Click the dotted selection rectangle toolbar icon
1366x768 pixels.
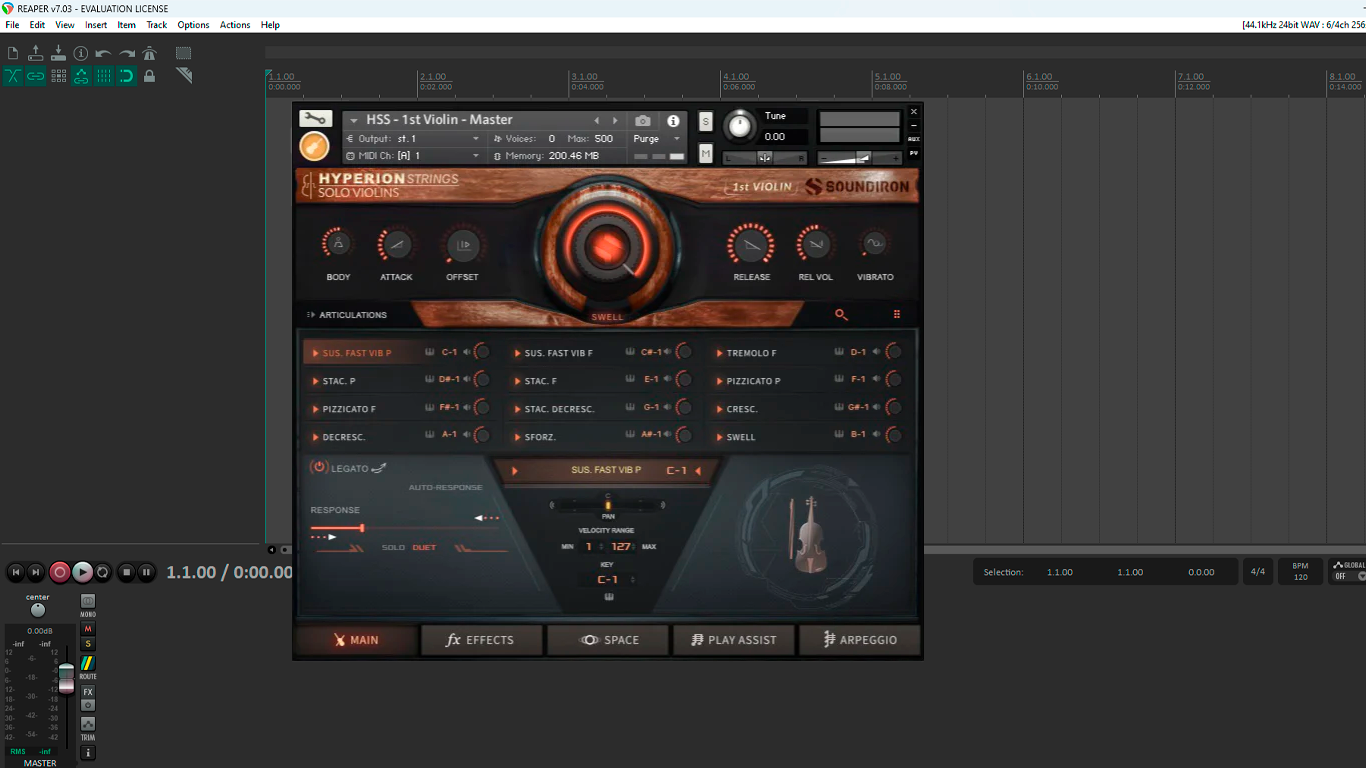(183, 53)
